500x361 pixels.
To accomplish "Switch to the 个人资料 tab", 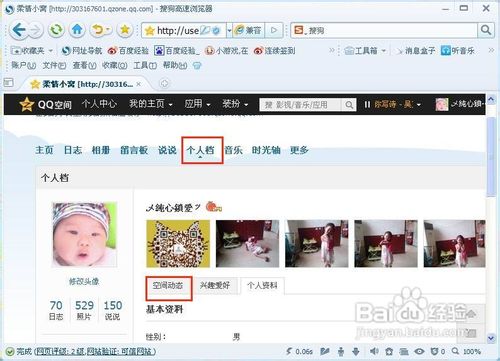I will [262, 286].
